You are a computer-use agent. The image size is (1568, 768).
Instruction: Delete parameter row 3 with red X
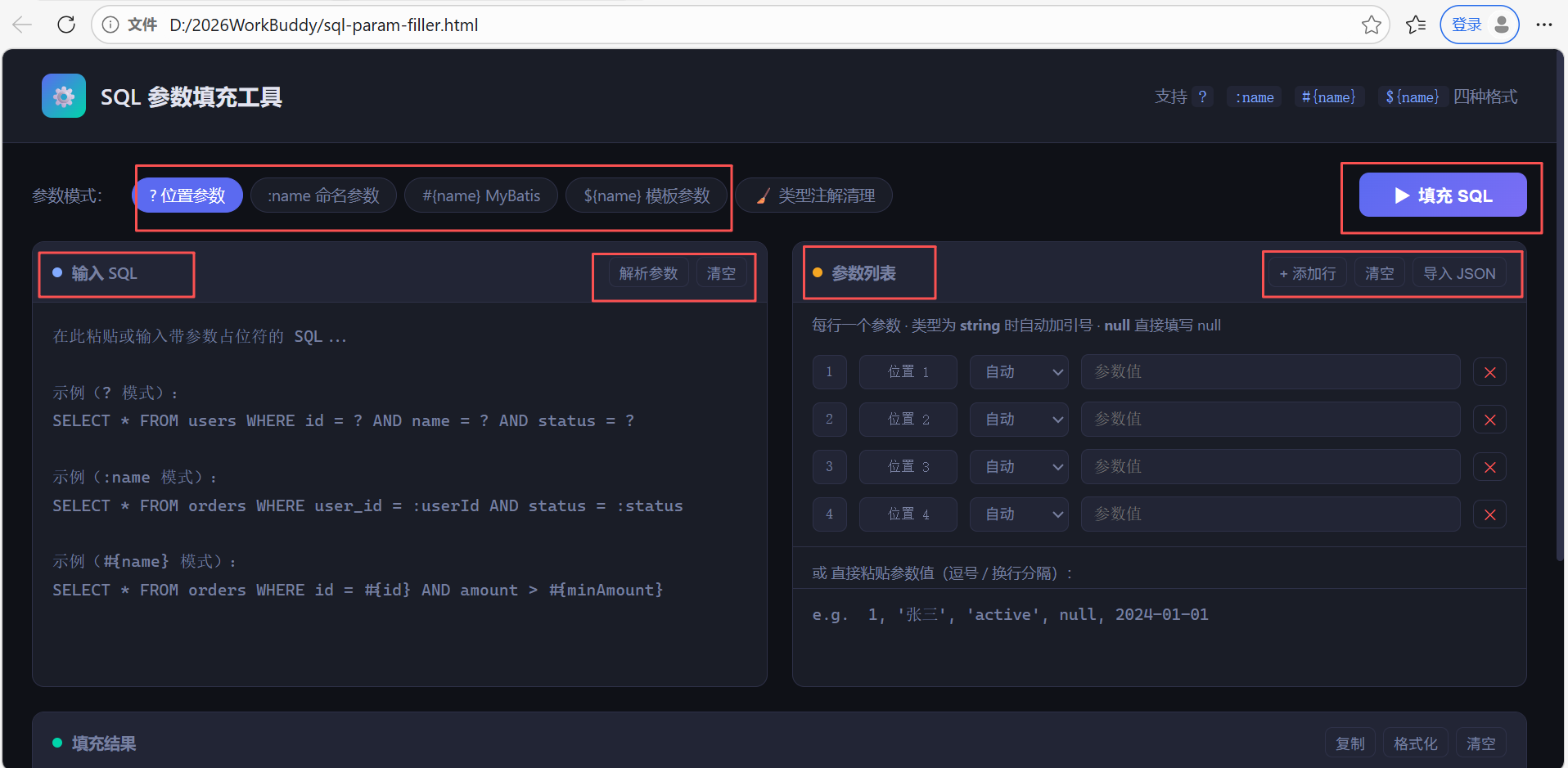coord(1489,467)
